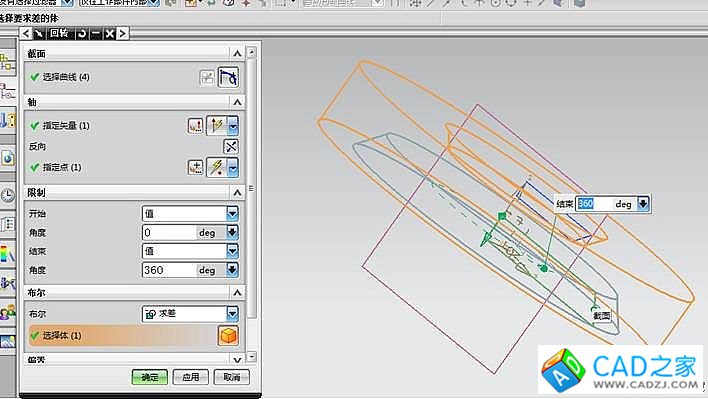Click the reset arrow icon in dialog title bar

click(x=82, y=33)
